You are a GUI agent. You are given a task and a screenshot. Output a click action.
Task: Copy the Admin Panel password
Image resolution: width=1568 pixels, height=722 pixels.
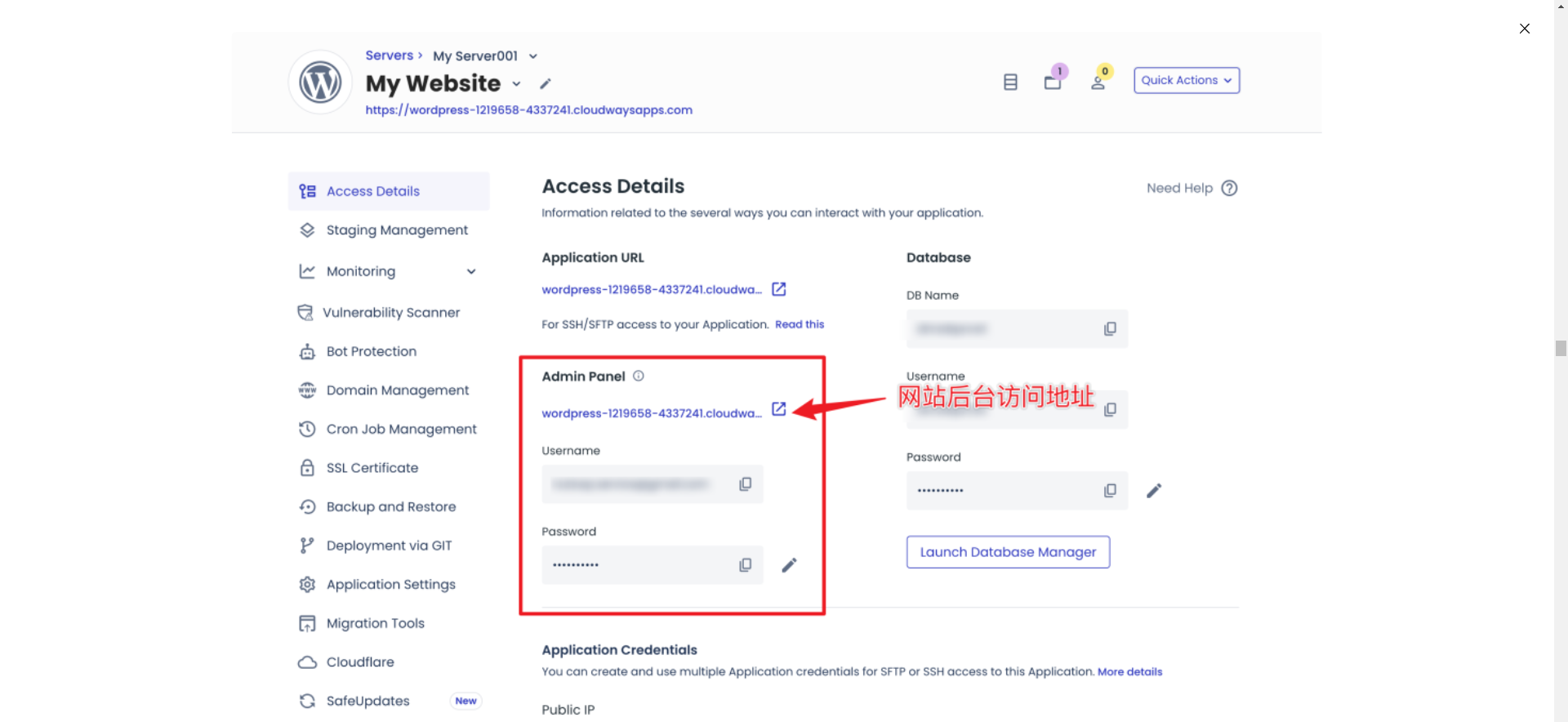(746, 565)
